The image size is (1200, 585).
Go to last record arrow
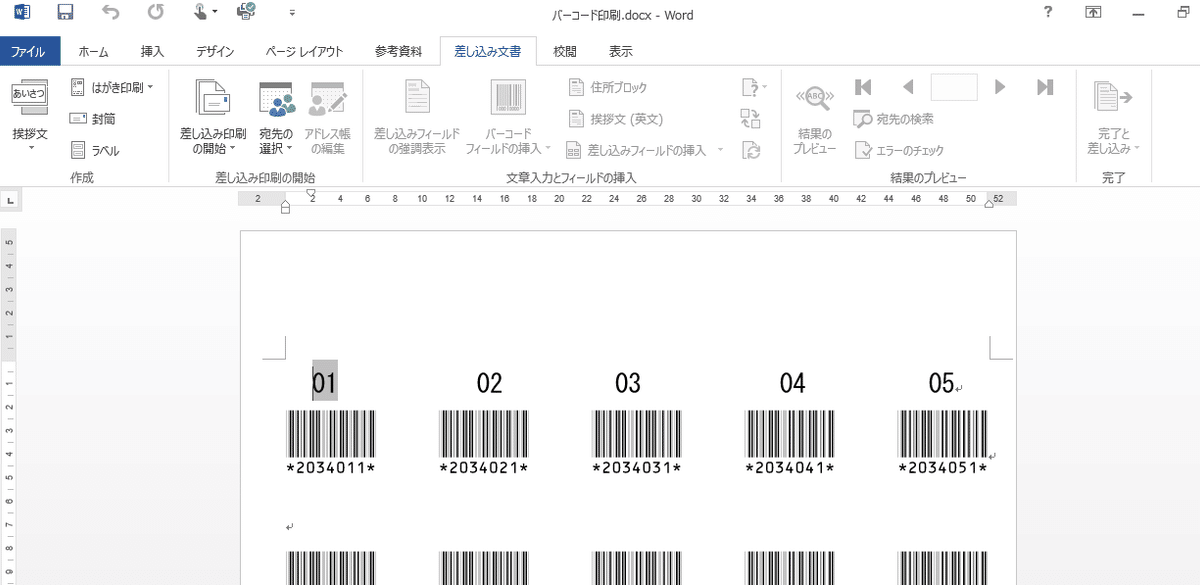coord(1045,88)
